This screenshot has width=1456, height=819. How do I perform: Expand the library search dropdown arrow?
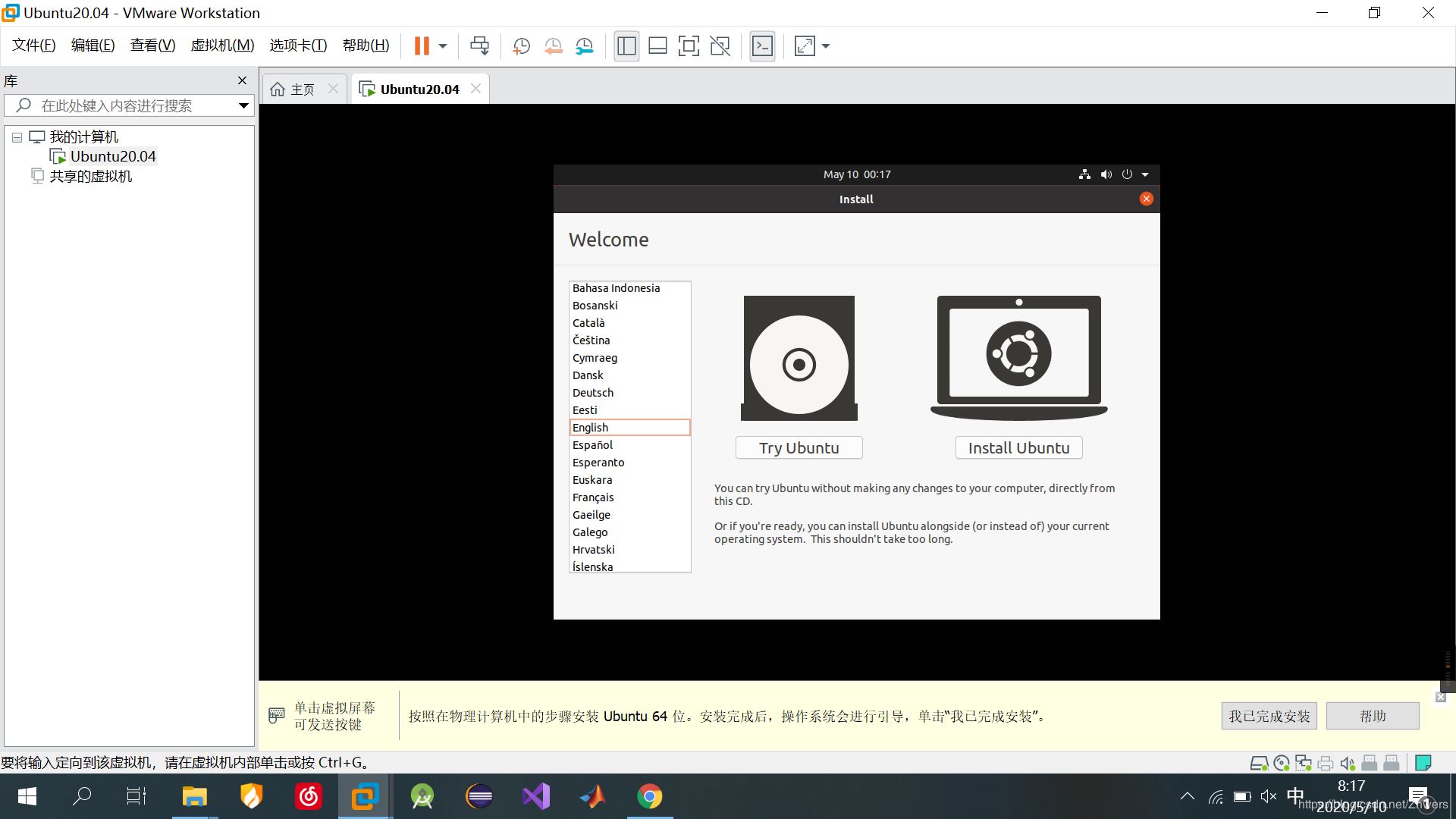(x=243, y=105)
